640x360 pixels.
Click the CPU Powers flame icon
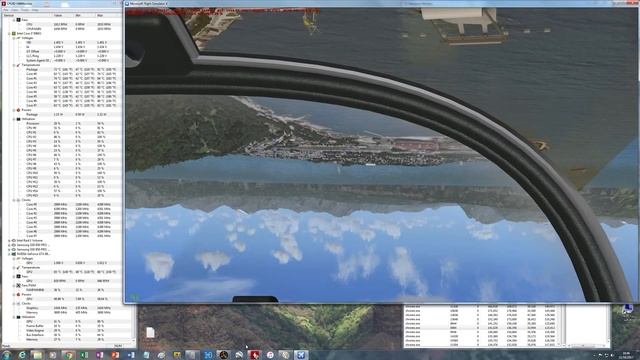click(x=18, y=110)
